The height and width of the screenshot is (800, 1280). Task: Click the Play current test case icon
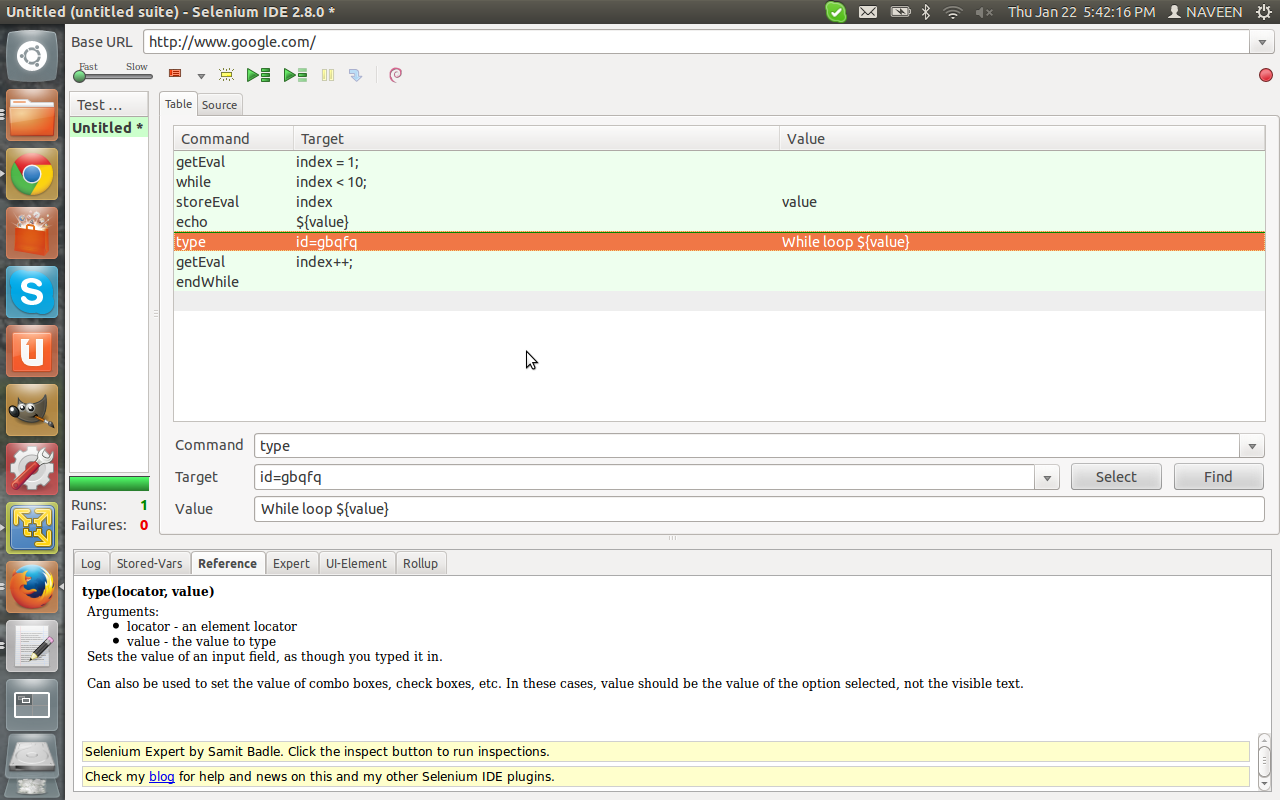[x=295, y=75]
